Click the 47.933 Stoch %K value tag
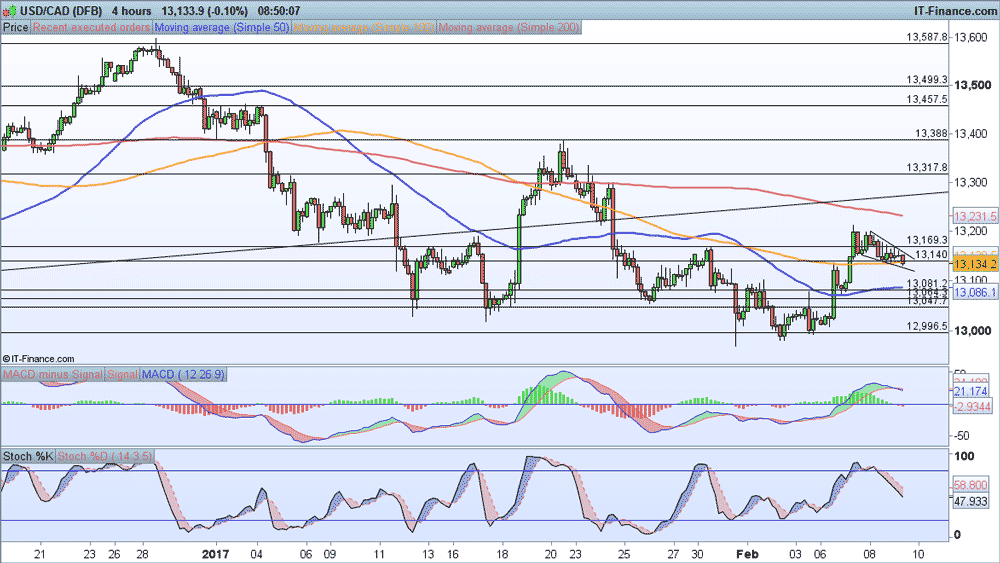 971,502
